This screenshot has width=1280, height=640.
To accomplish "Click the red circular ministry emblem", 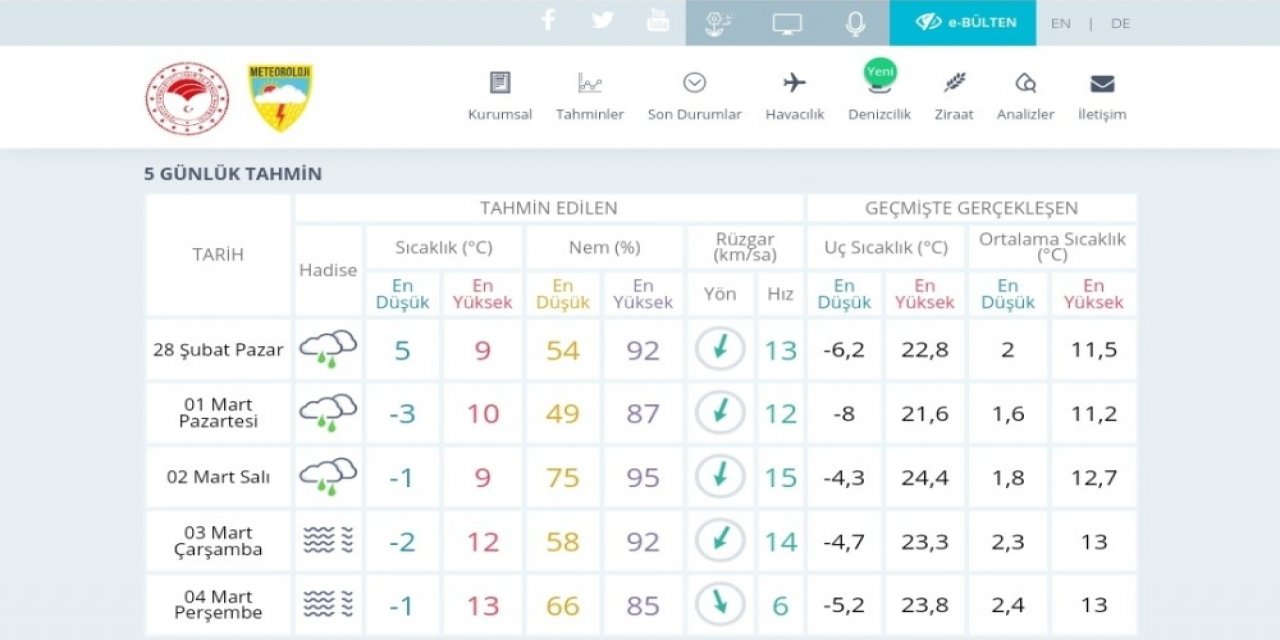I will pos(187,98).
